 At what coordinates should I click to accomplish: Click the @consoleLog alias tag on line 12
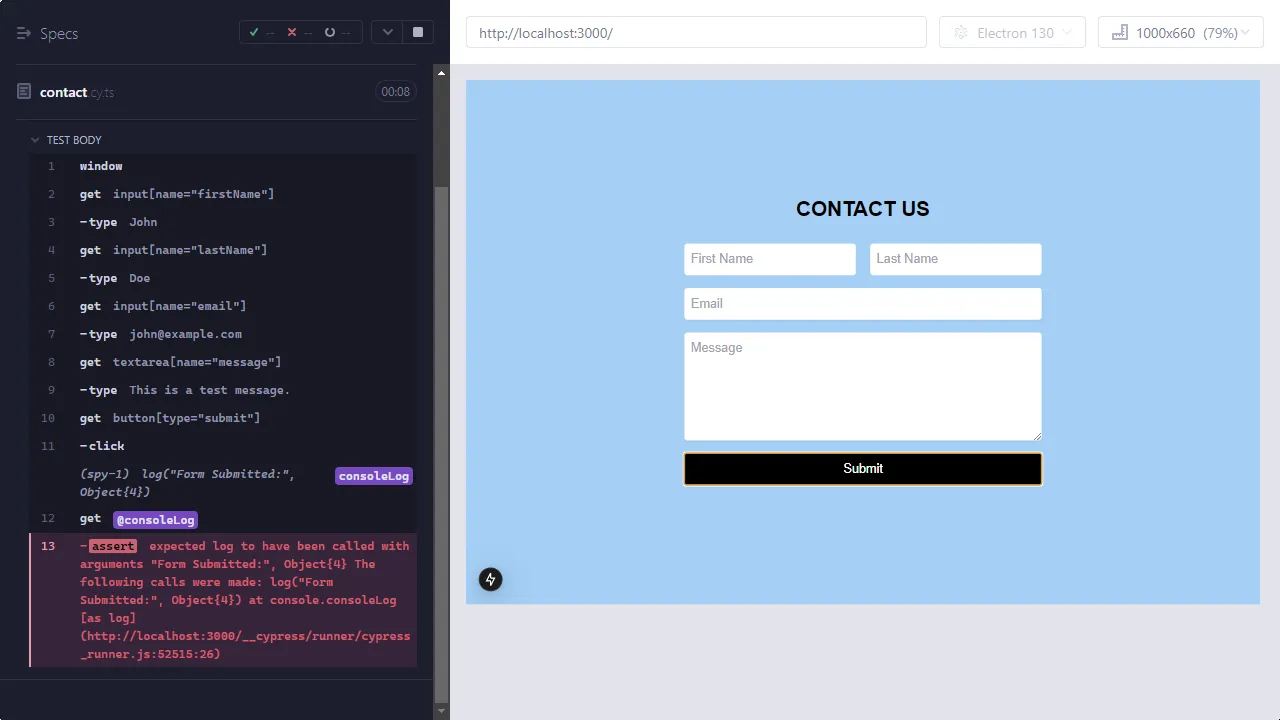click(x=155, y=520)
